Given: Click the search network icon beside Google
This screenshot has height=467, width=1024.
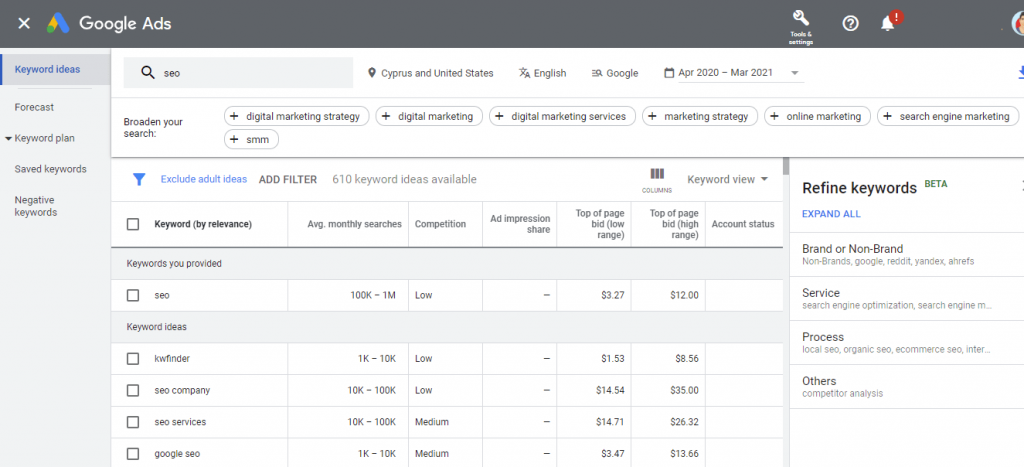Looking at the screenshot, I should coord(596,73).
